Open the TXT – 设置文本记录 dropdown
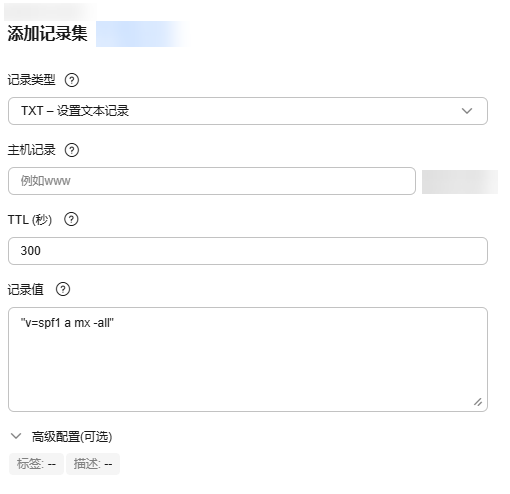The height and width of the screenshot is (494, 510). pyautogui.click(x=248, y=111)
